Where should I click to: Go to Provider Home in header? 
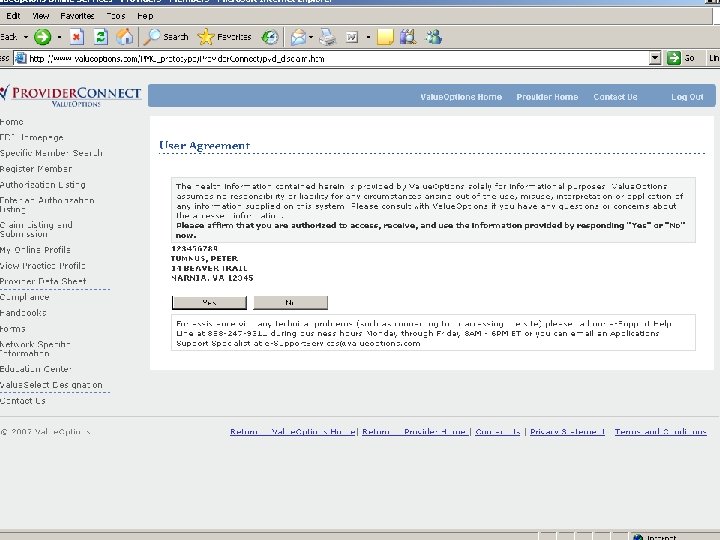(547, 97)
